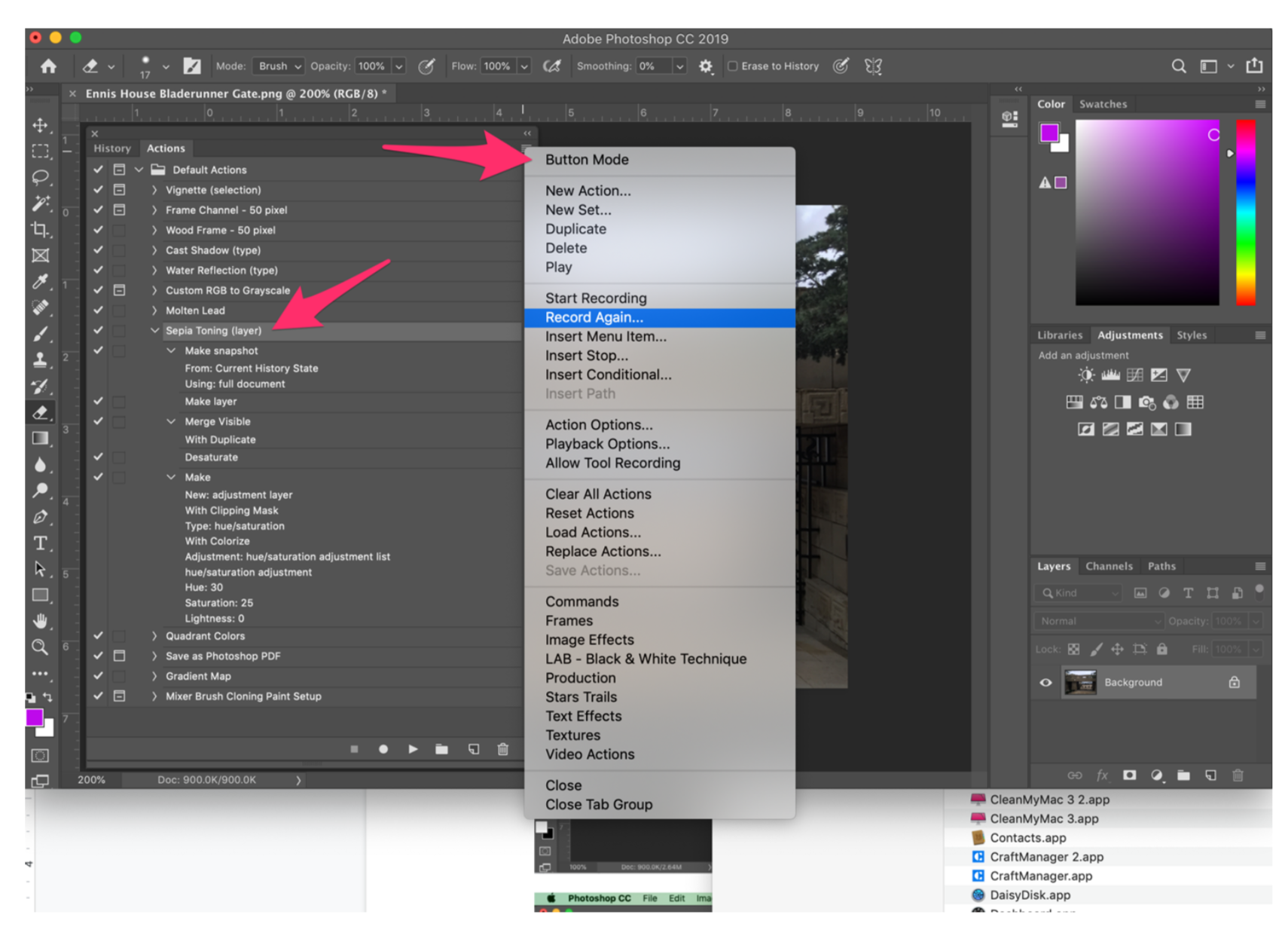This screenshot has height=948, width=1288.
Task: Click the Home icon in options bar
Action: (x=49, y=66)
